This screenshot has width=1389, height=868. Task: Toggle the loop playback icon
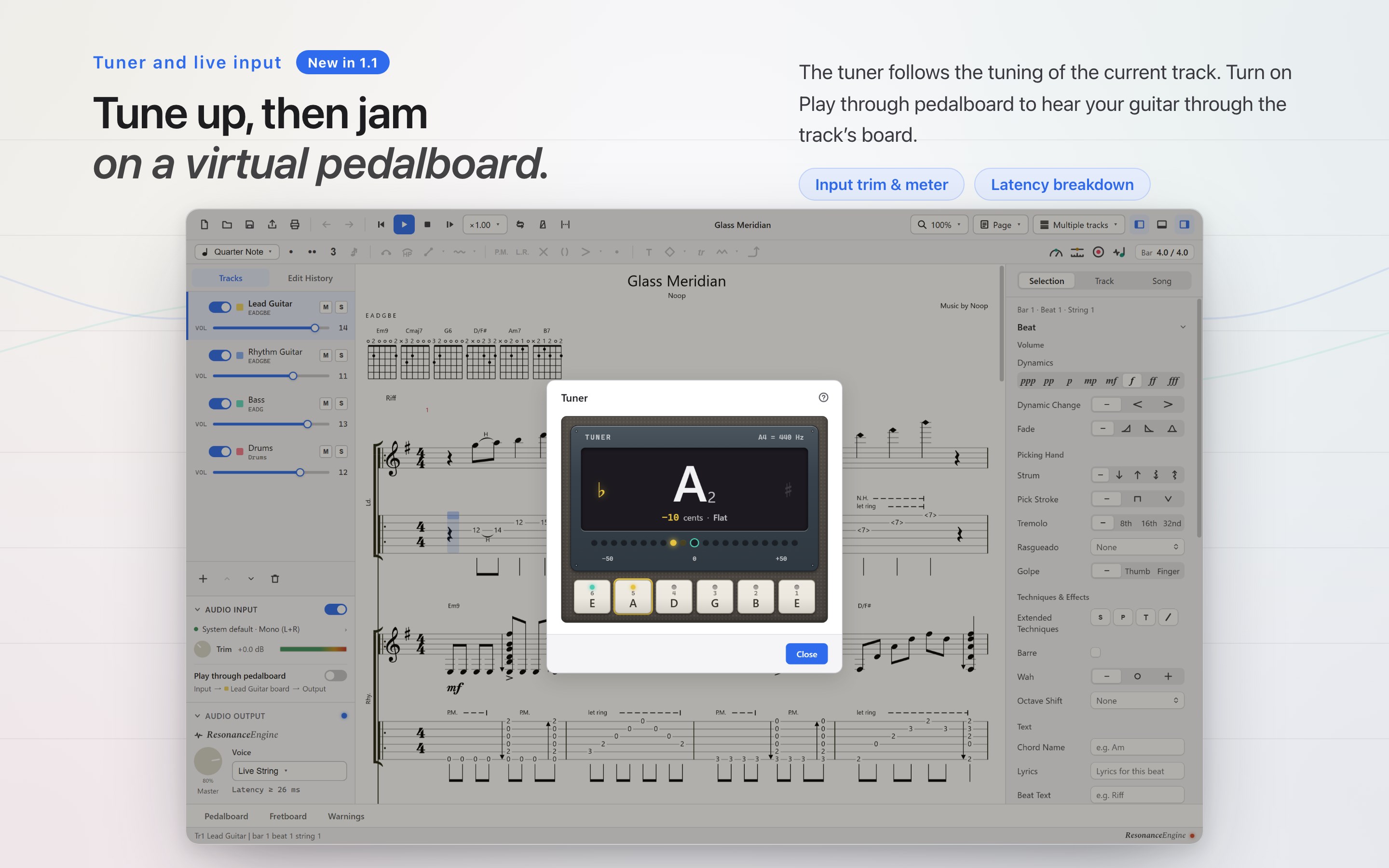click(x=520, y=224)
